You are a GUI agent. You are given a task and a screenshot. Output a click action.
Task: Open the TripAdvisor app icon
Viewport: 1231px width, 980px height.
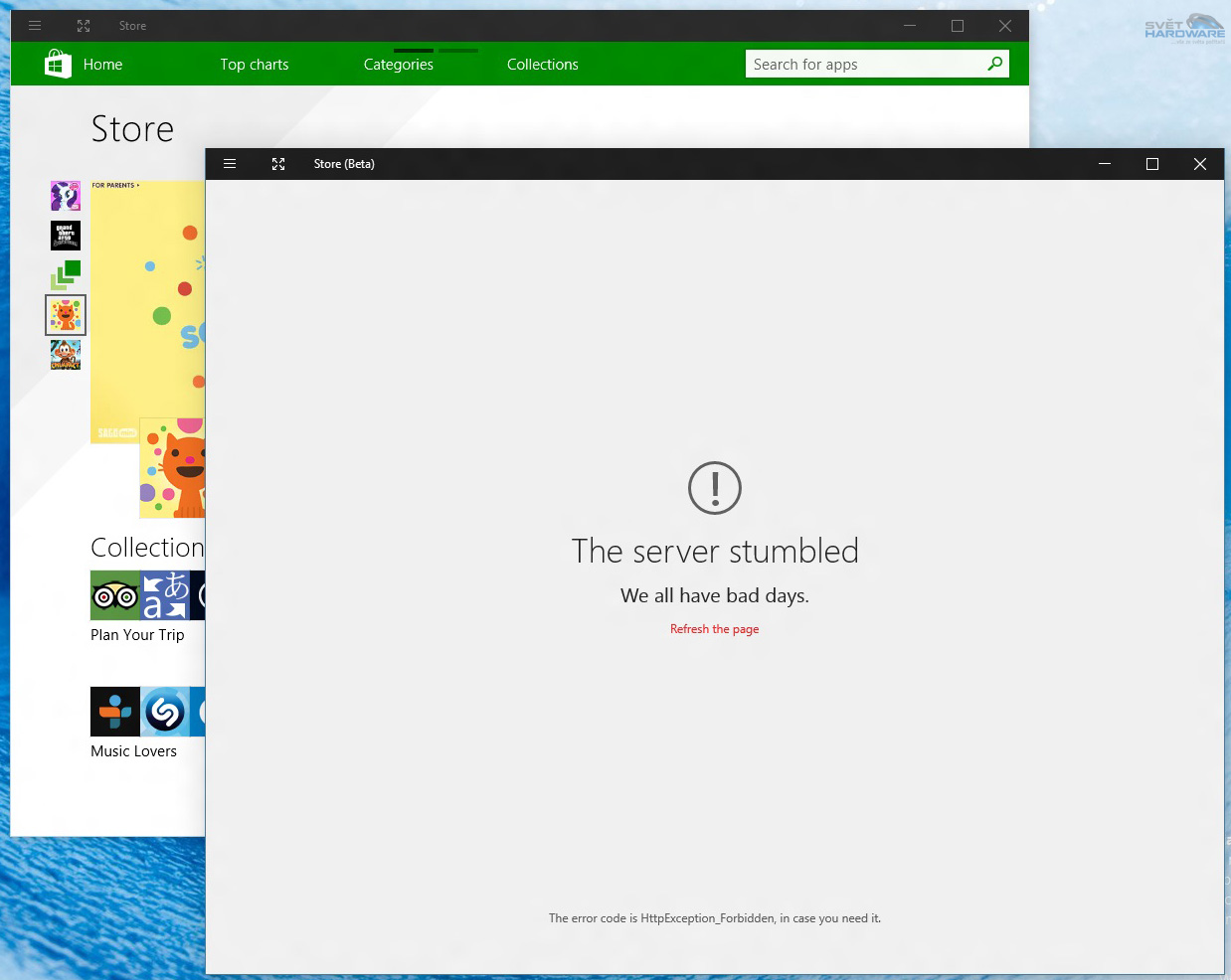[115, 595]
